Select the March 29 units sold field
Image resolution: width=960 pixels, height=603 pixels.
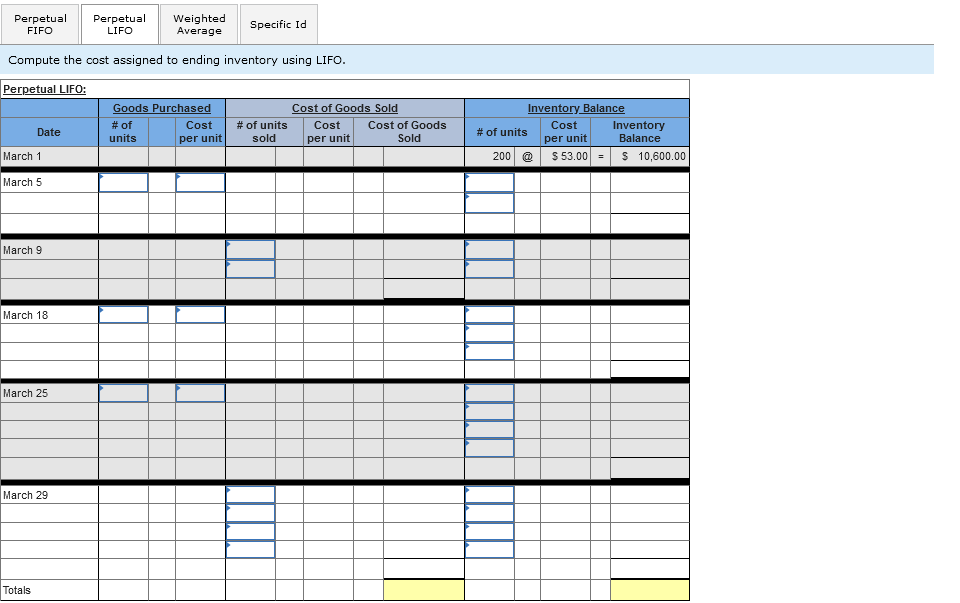point(251,494)
